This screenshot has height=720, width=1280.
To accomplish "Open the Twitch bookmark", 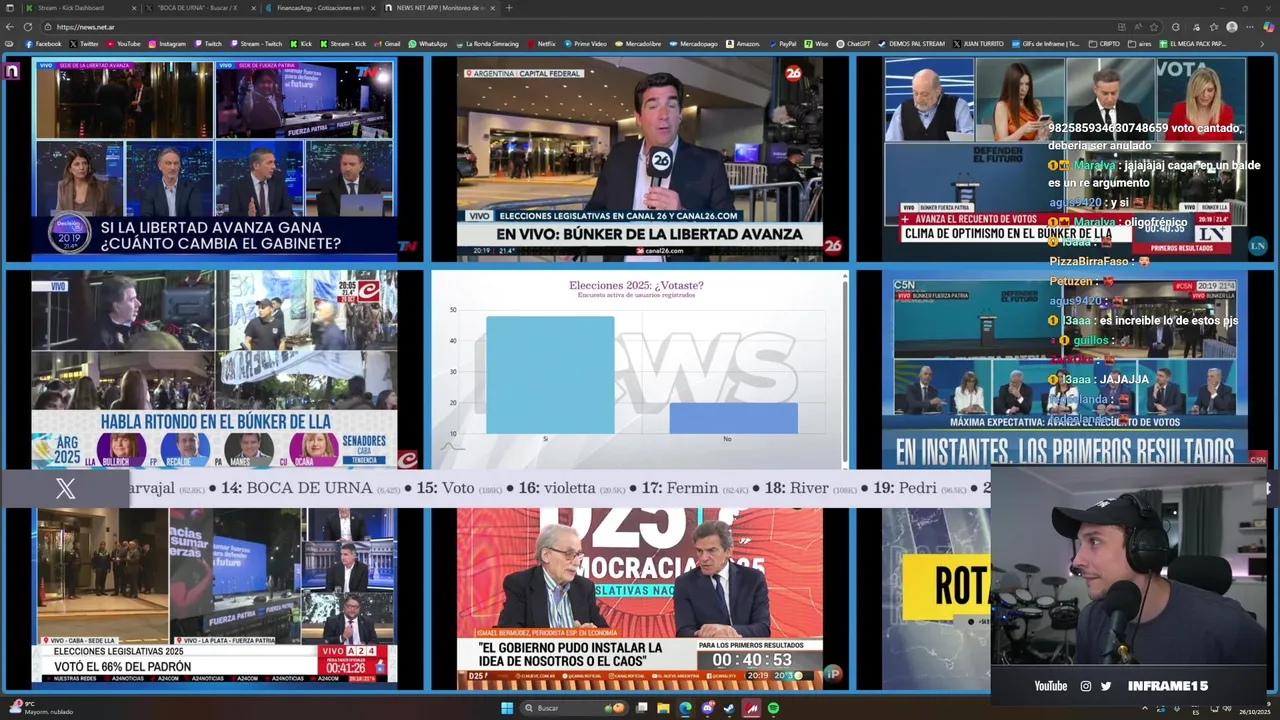I will point(208,44).
